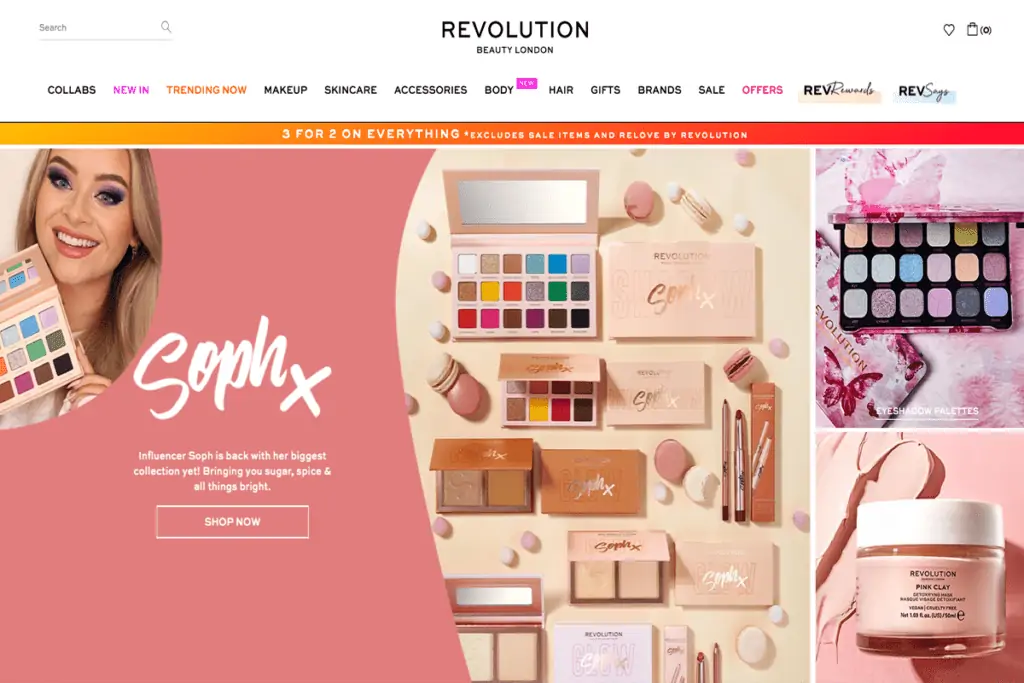Click the 3 for 2 promotion banner

coord(512,134)
